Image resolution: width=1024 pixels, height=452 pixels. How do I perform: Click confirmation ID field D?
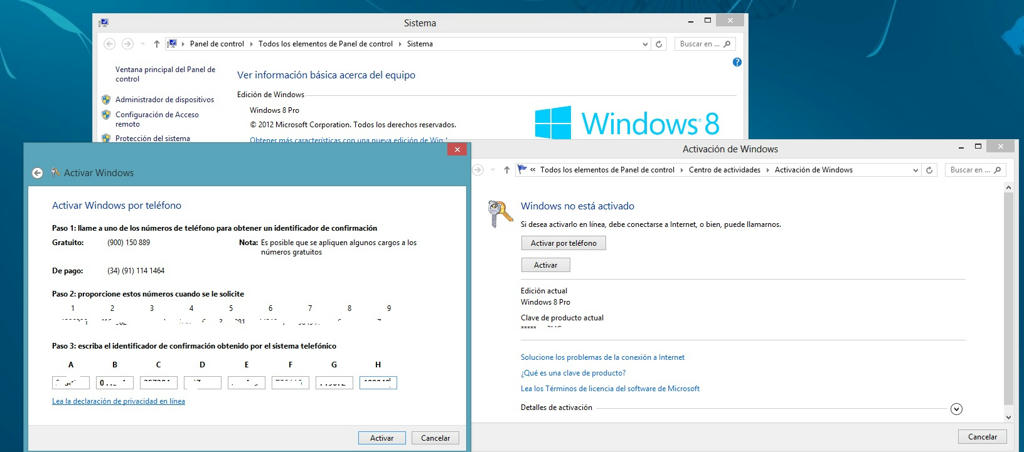click(x=202, y=383)
